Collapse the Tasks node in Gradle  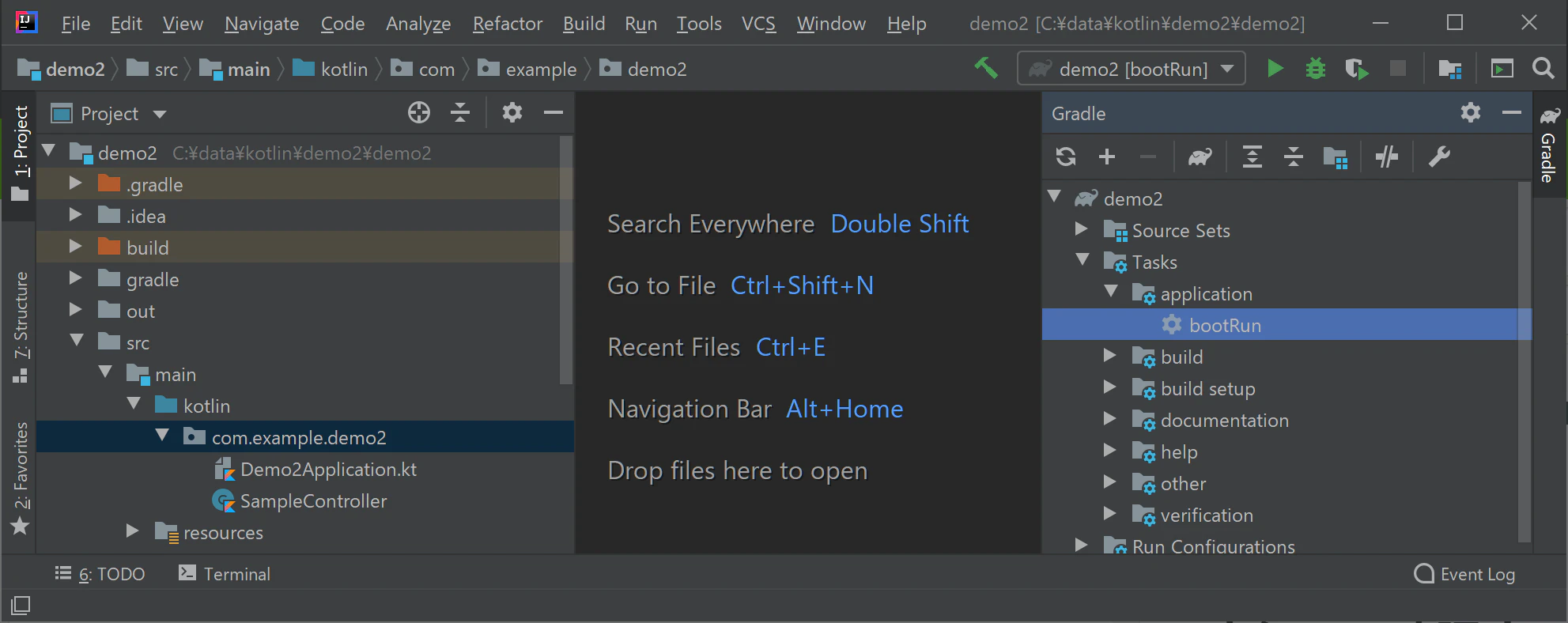(1082, 260)
